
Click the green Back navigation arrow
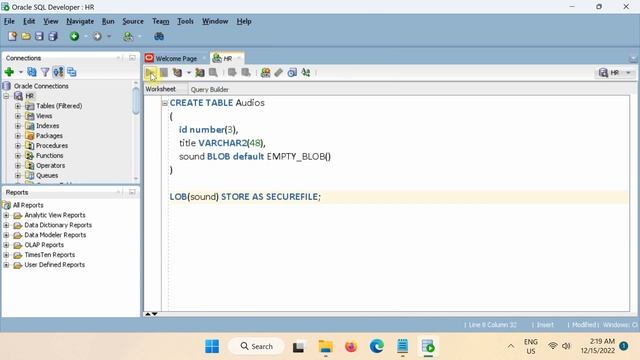click(x=74, y=36)
